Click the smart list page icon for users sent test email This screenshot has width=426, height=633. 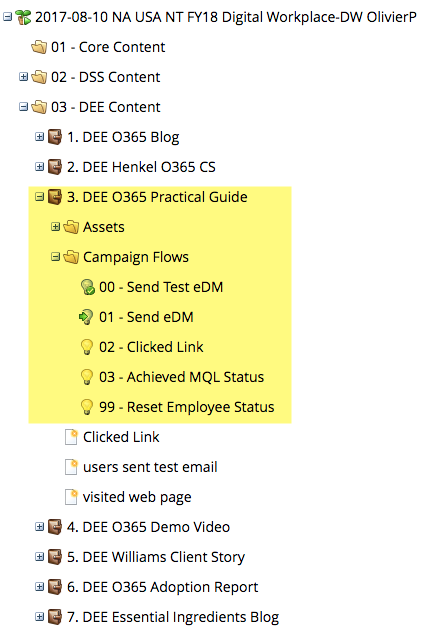[x=71, y=467]
